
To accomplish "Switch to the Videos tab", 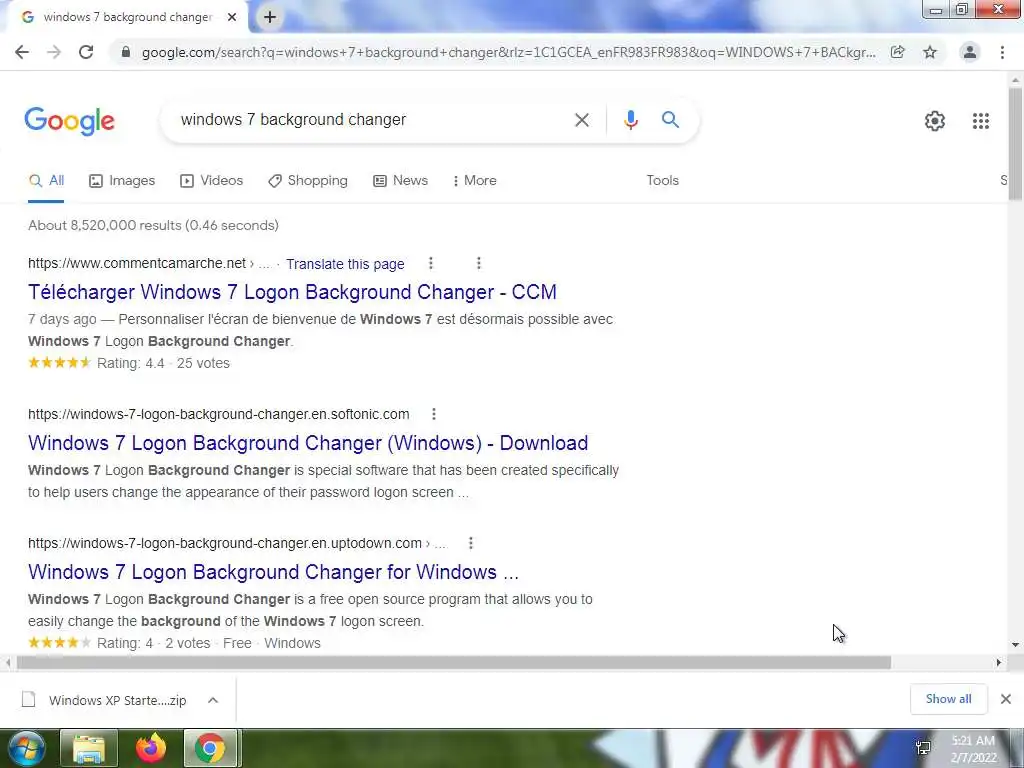I will (212, 181).
